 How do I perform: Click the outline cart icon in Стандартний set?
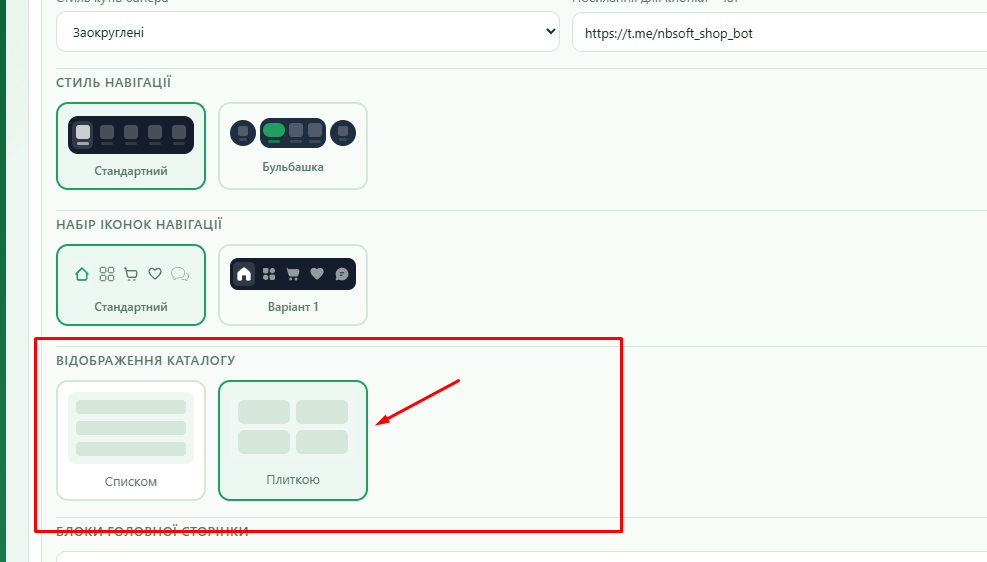pyautogui.click(x=131, y=274)
